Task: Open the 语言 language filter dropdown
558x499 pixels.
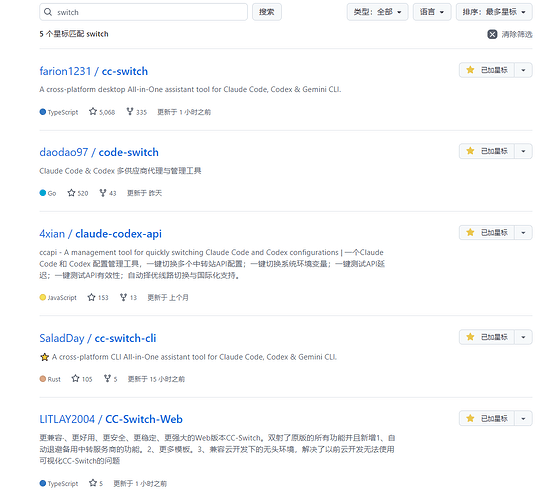Action: pyautogui.click(x=432, y=12)
